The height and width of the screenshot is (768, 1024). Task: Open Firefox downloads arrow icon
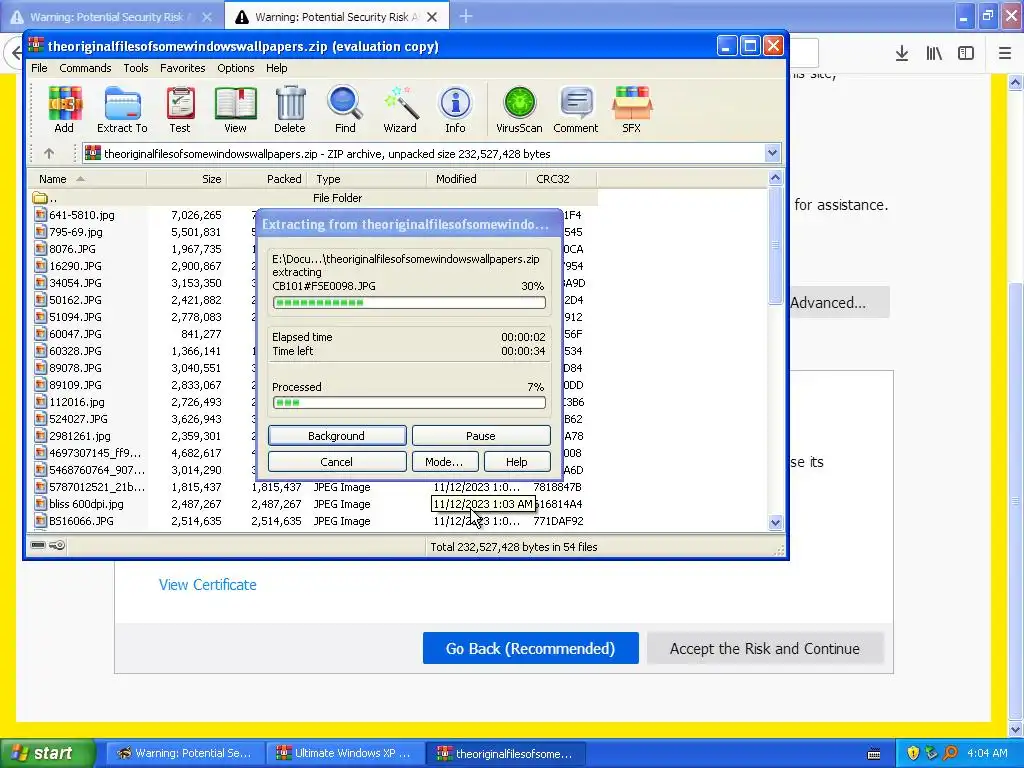902,54
